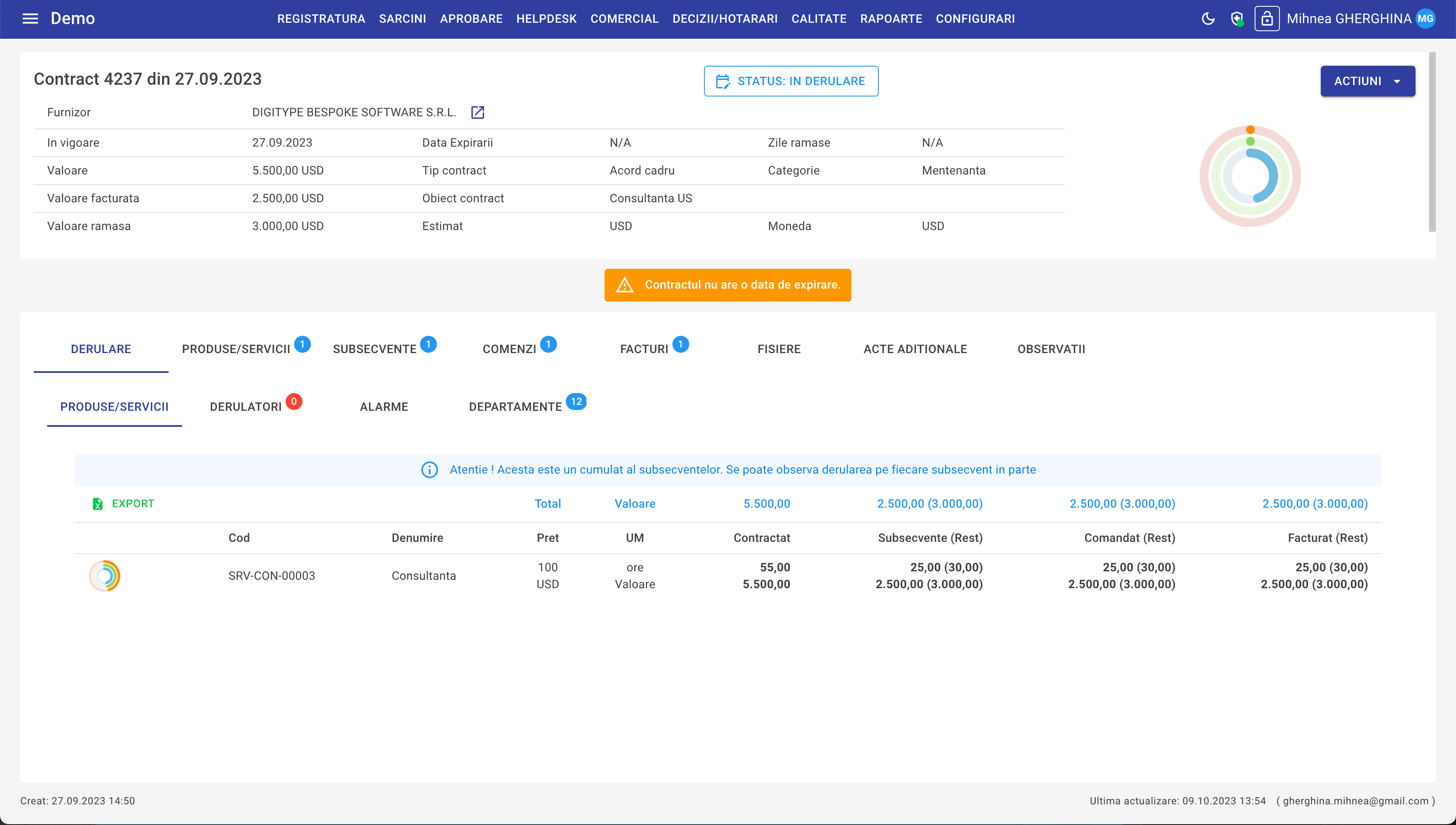This screenshot has width=1456, height=825.
Task: Open the DERULATORI sub-tab
Action: 245,407
